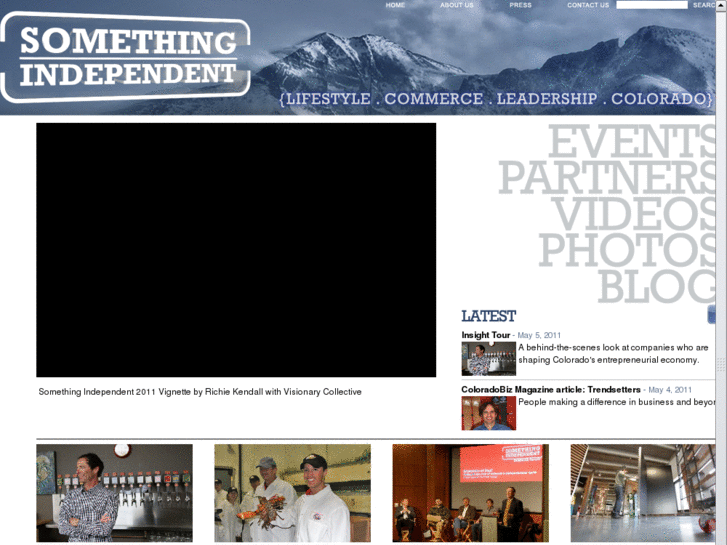Open the BLOG section

656,286
